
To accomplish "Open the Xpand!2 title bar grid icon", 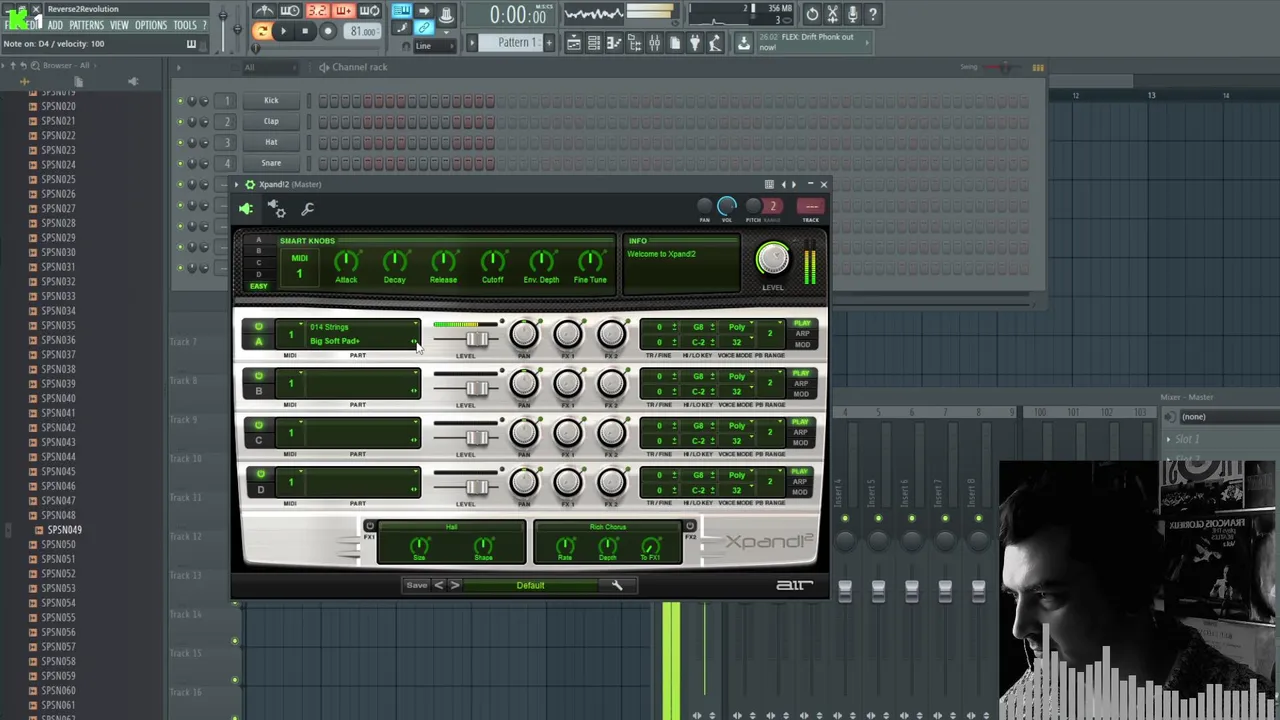I will point(769,184).
